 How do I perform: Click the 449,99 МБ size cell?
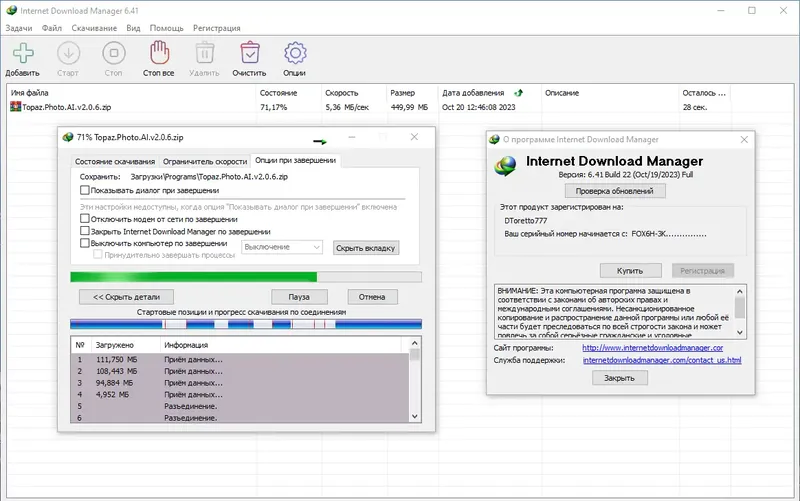coord(409,107)
